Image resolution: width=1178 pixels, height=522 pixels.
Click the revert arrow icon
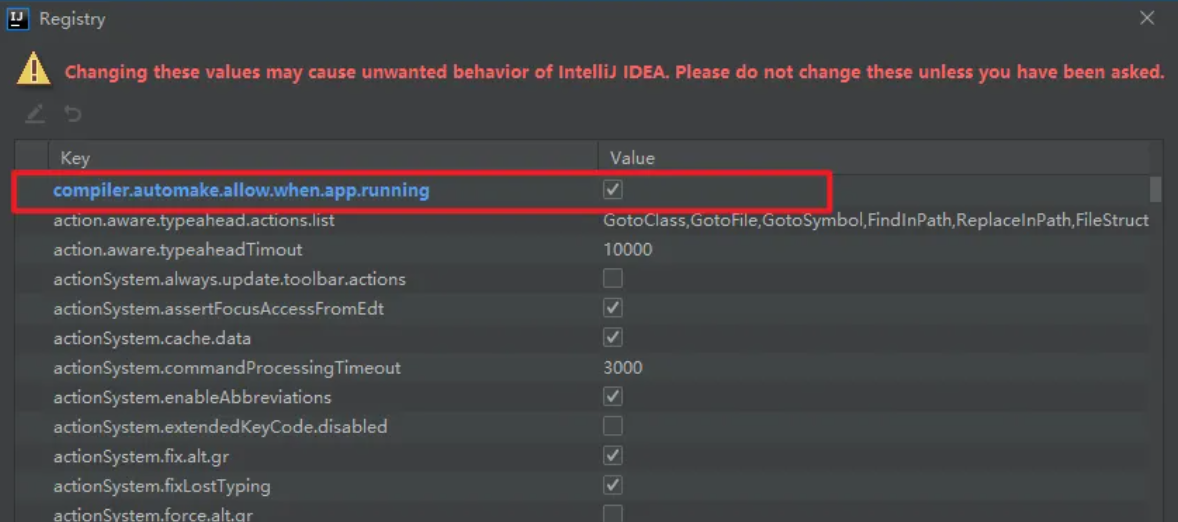tap(73, 114)
